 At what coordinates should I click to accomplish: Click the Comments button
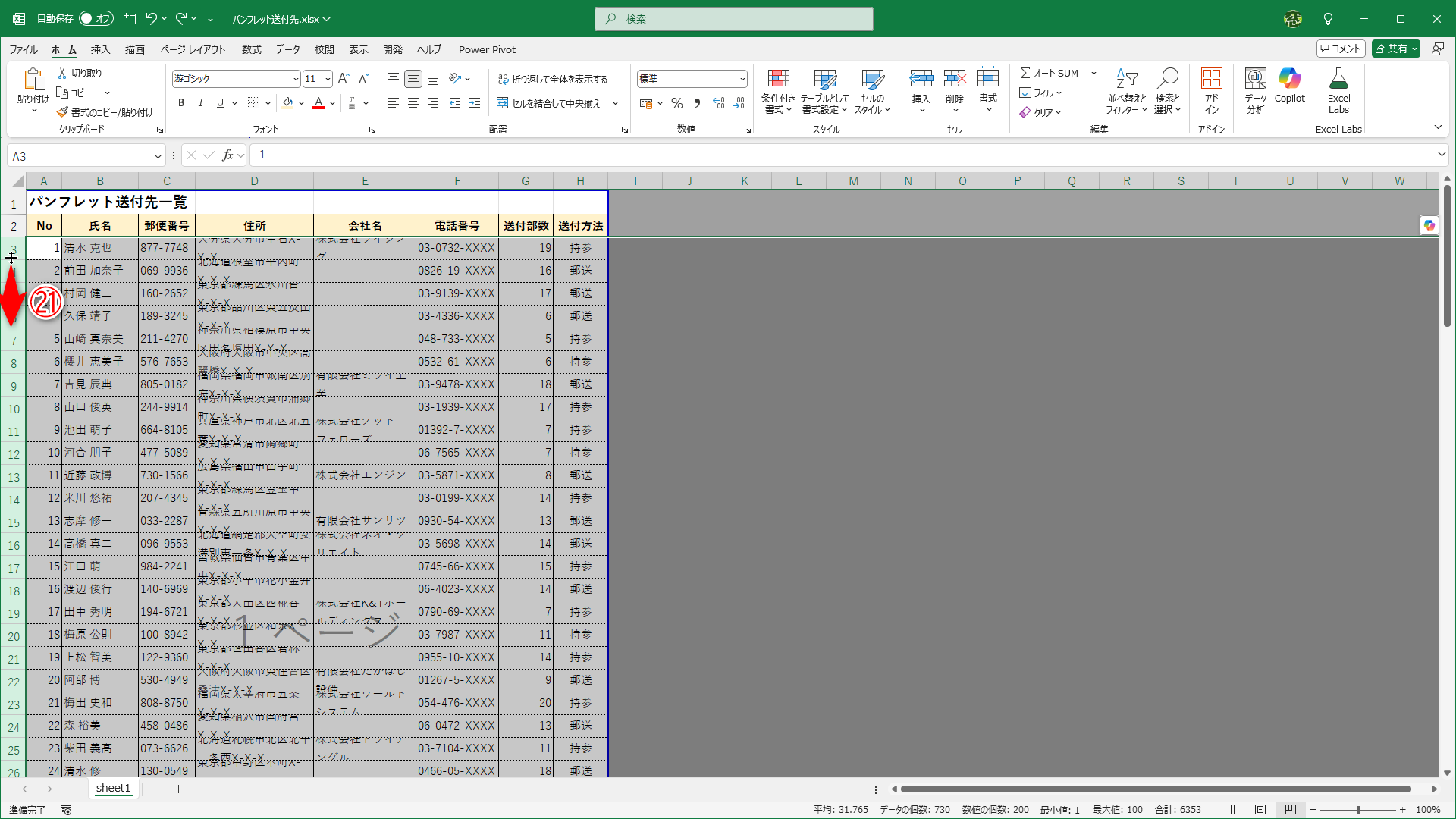coord(1341,49)
